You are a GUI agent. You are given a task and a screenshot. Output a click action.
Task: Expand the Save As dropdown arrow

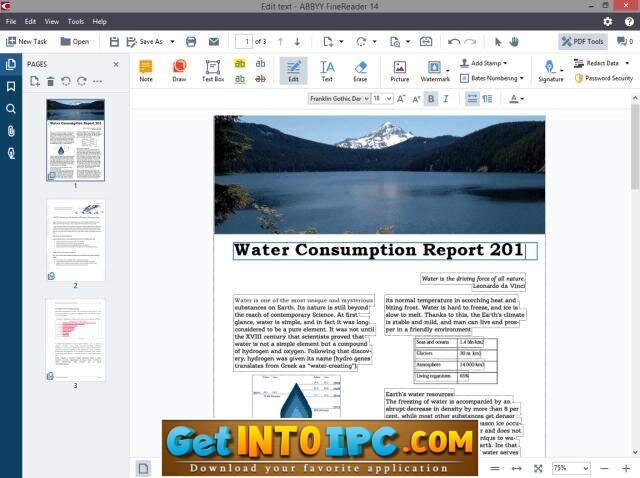[x=173, y=41]
